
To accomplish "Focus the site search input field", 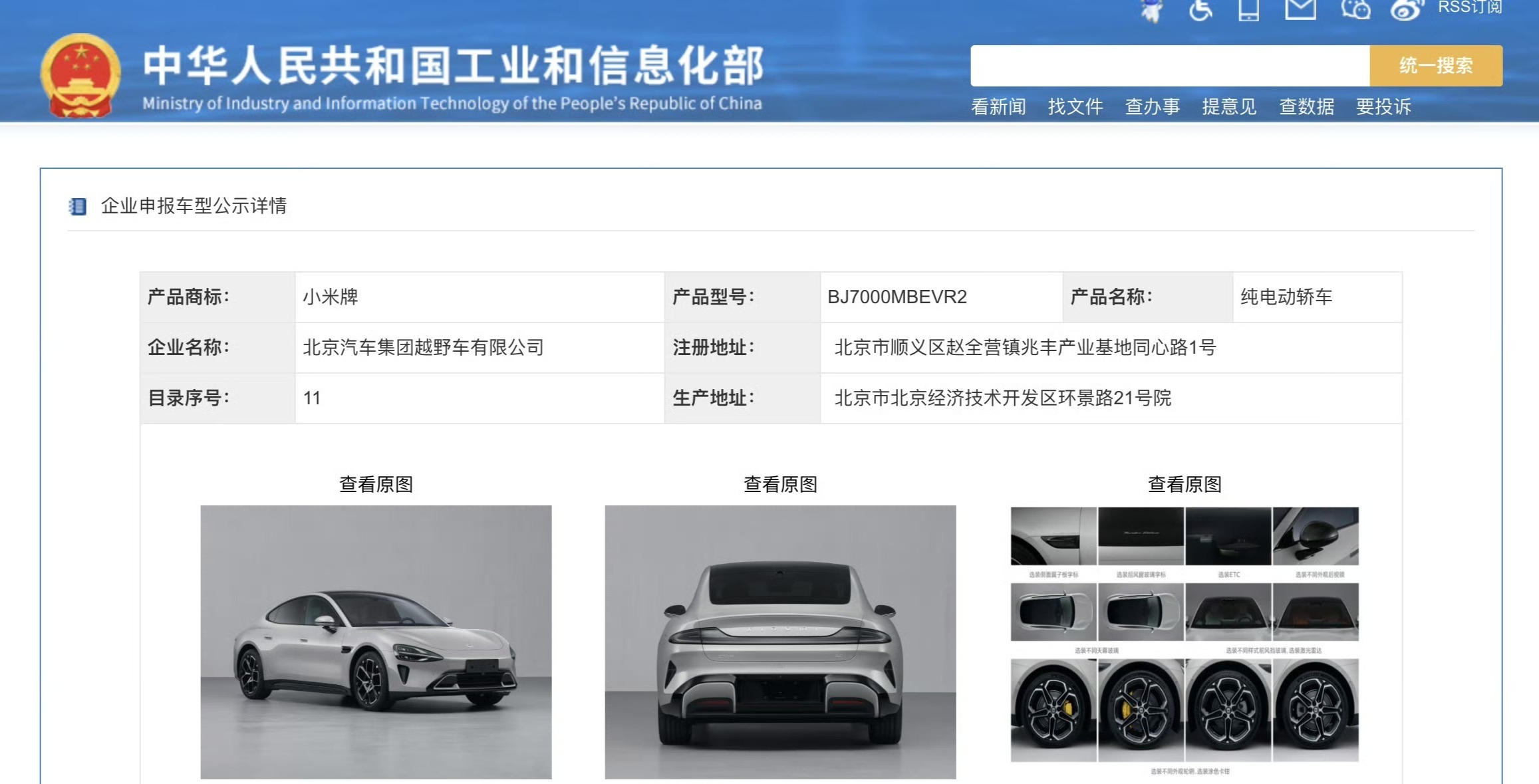I will point(1169,66).
